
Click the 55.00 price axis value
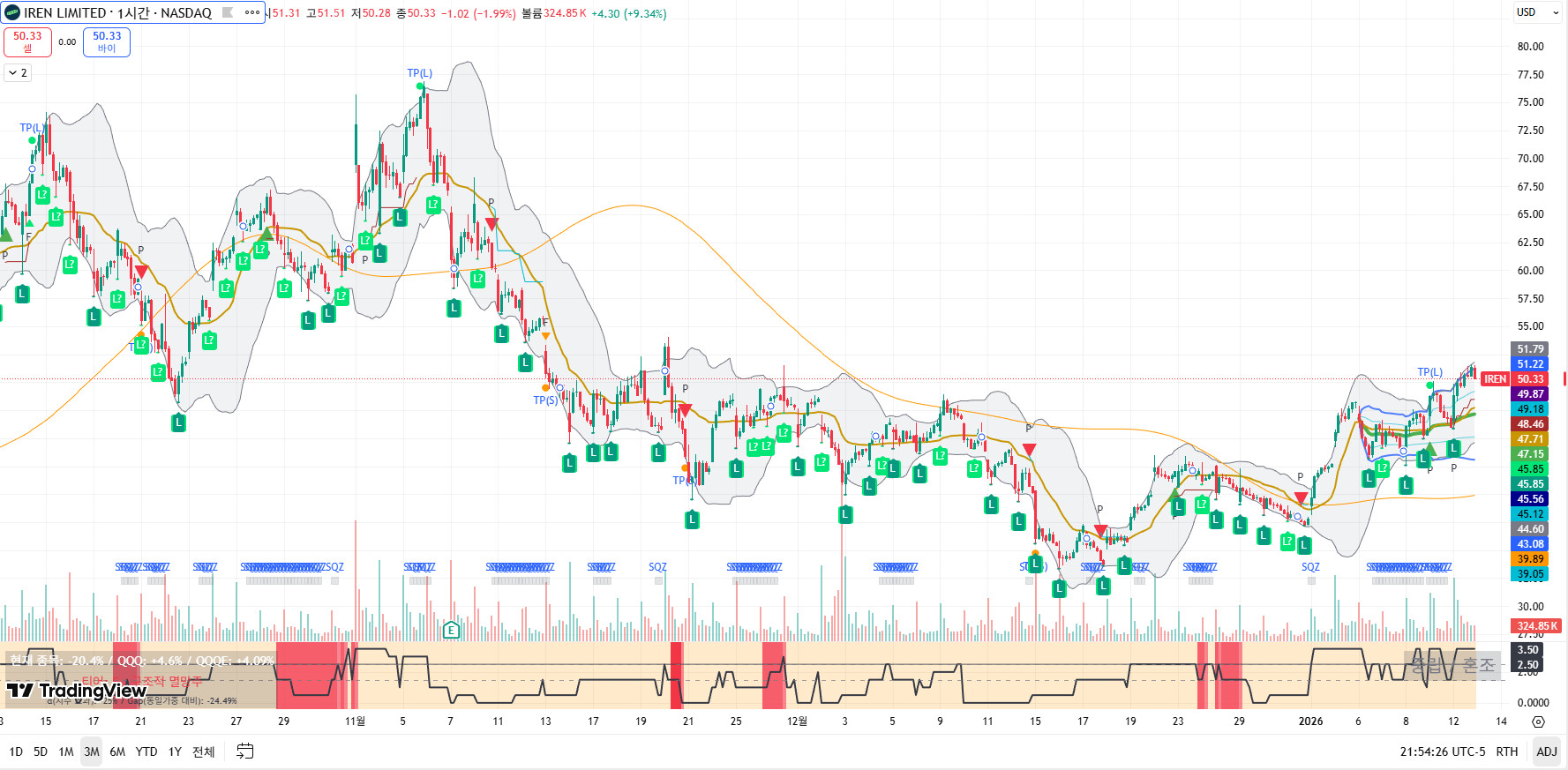pos(1530,326)
